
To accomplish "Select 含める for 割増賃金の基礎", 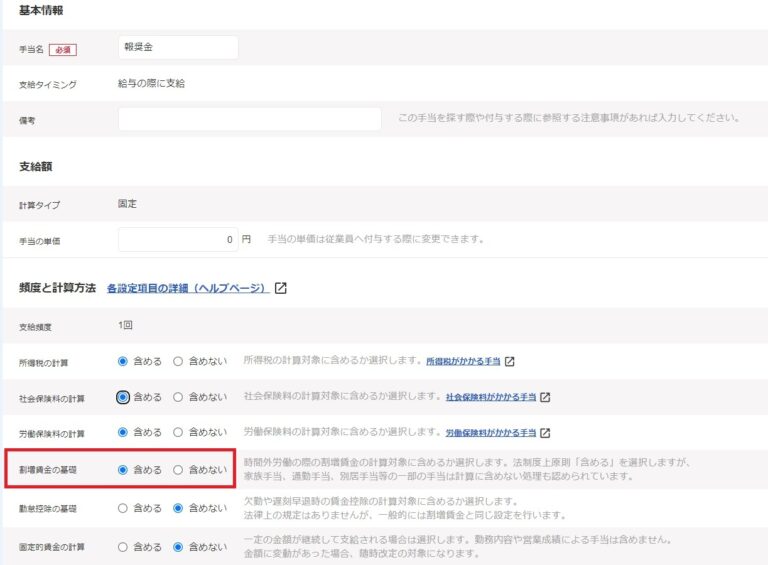I will 123,469.
